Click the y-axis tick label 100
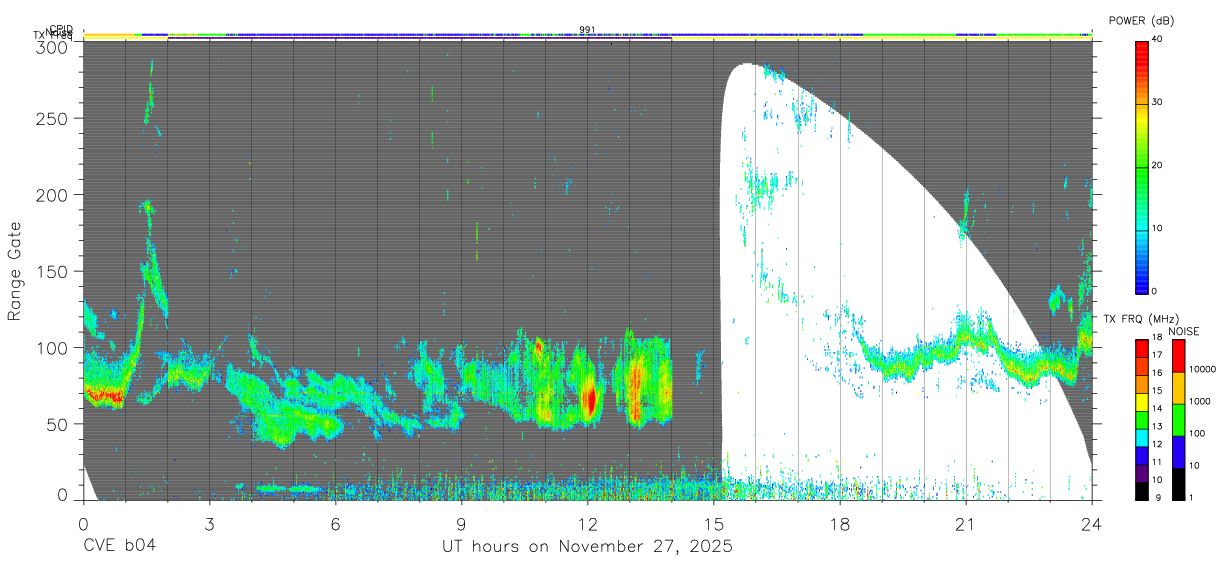The image size is (1228, 567). coord(53,347)
